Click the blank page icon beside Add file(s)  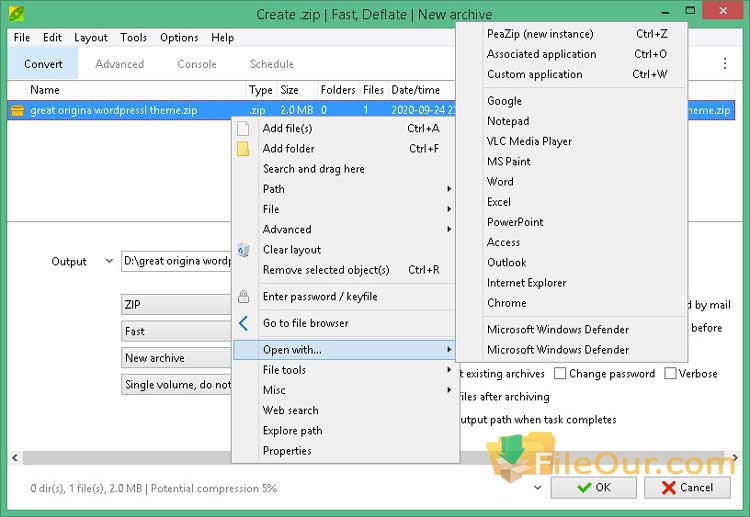(x=243, y=128)
